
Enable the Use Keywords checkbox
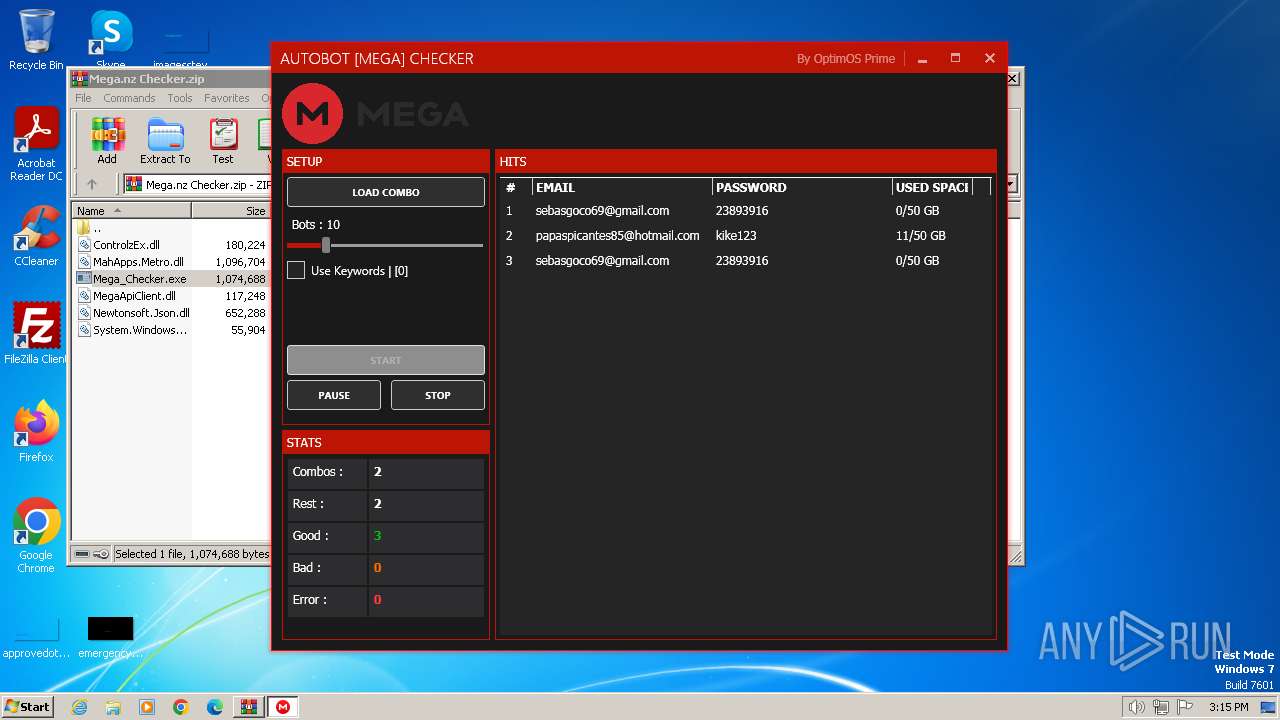(x=296, y=270)
